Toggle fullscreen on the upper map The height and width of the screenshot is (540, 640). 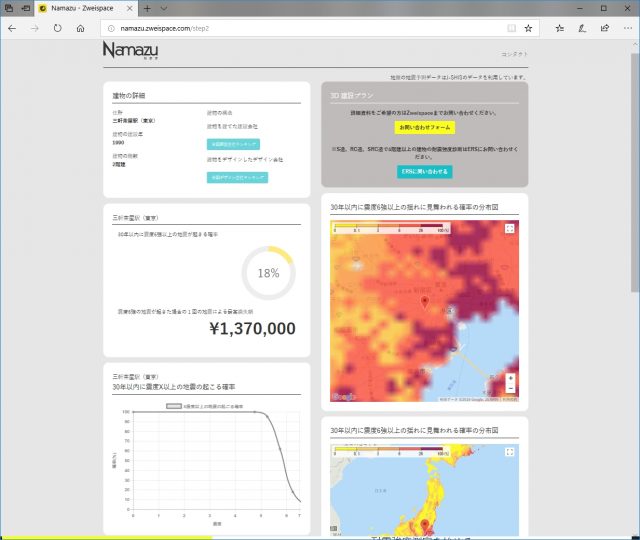tap(510, 229)
